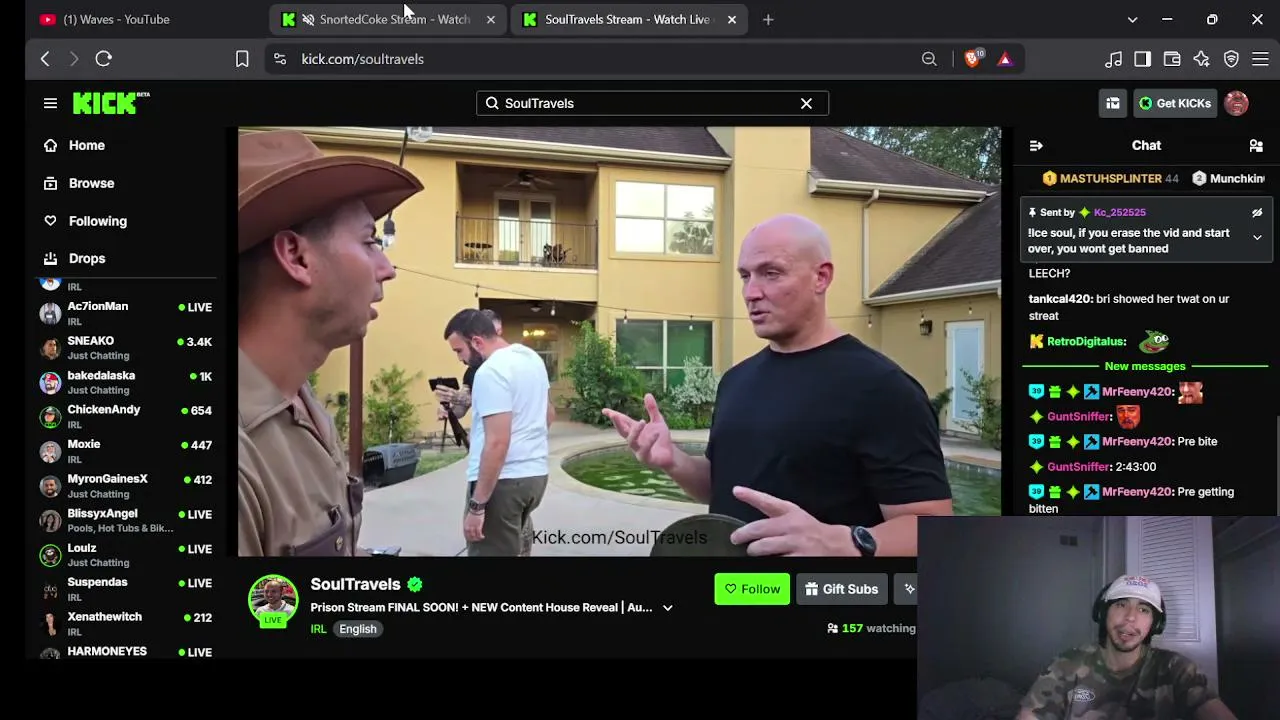
Task: Open a new browser tab
Action: coord(768,19)
